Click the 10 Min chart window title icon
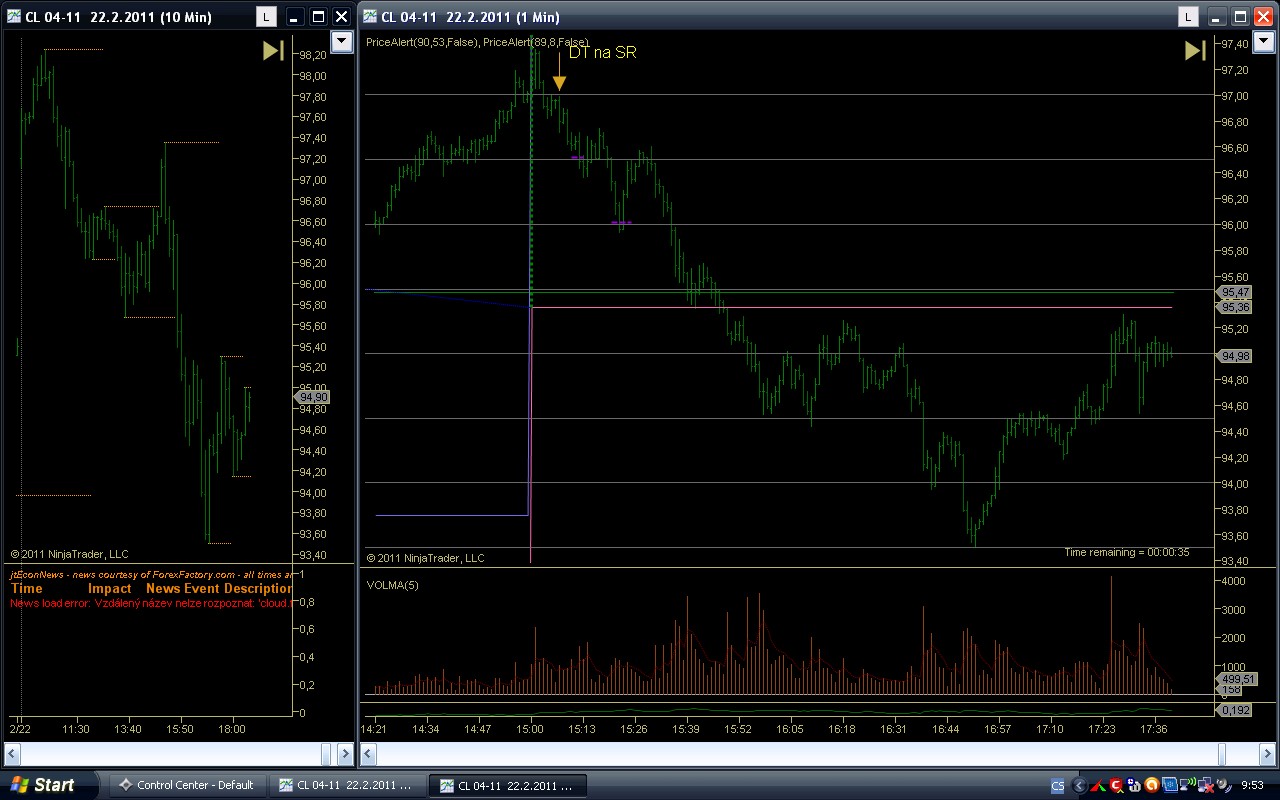This screenshot has width=1280, height=800. coord(14,17)
